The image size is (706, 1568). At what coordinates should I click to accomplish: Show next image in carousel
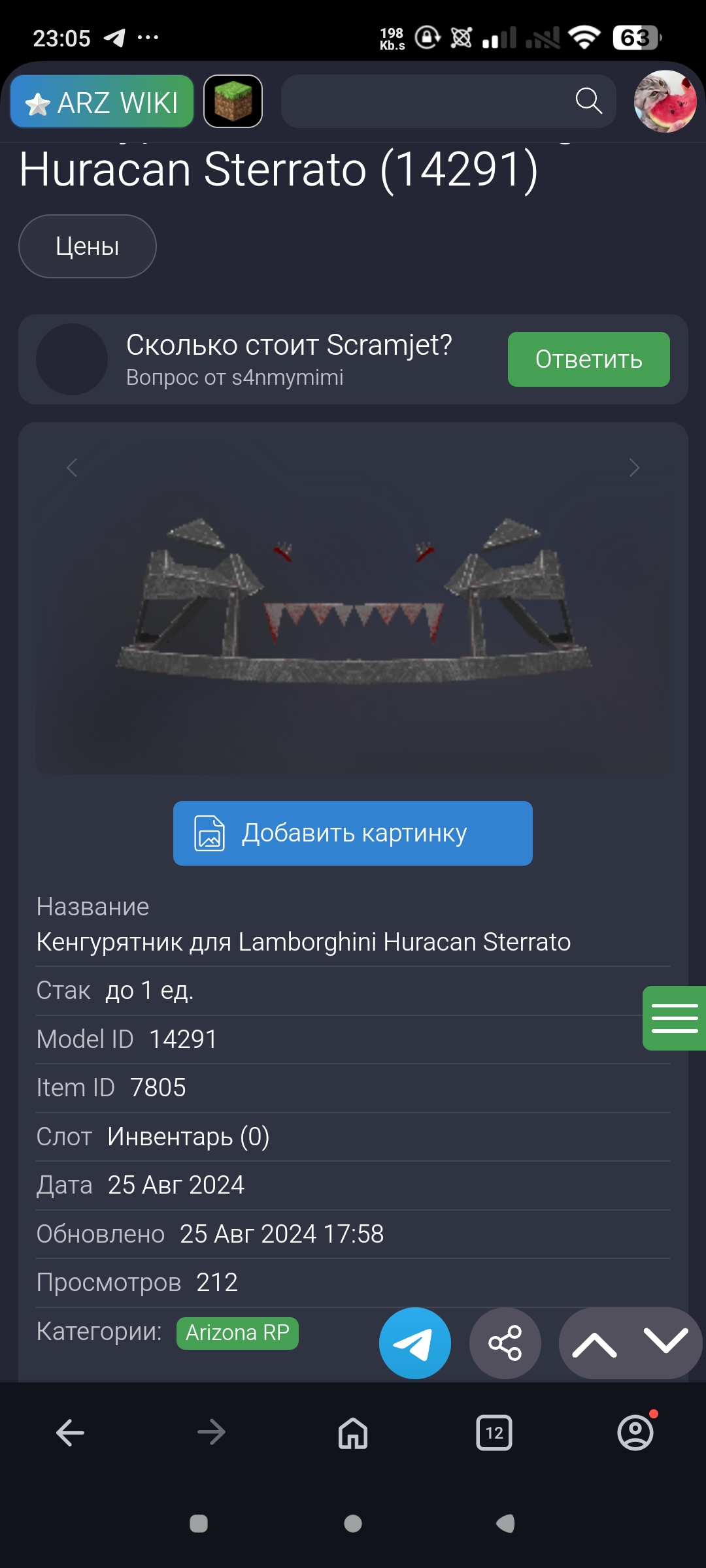[633, 468]
